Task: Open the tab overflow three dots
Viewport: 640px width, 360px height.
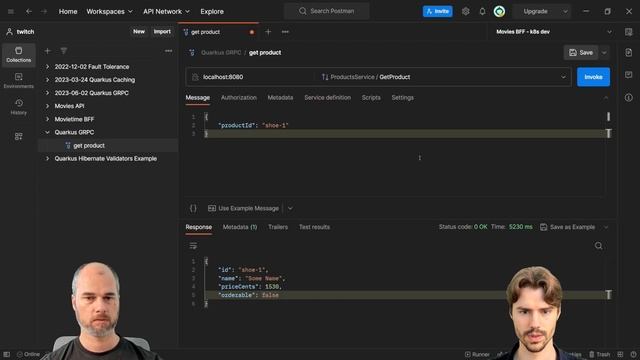Action: (x=285, y=32)
